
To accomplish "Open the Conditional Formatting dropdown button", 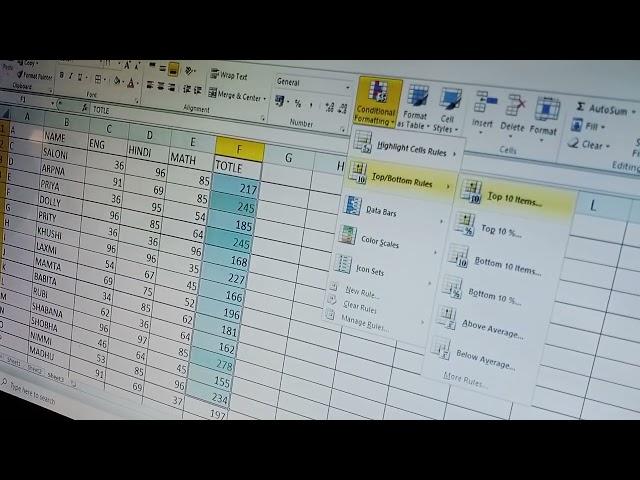I will (378, 103).
